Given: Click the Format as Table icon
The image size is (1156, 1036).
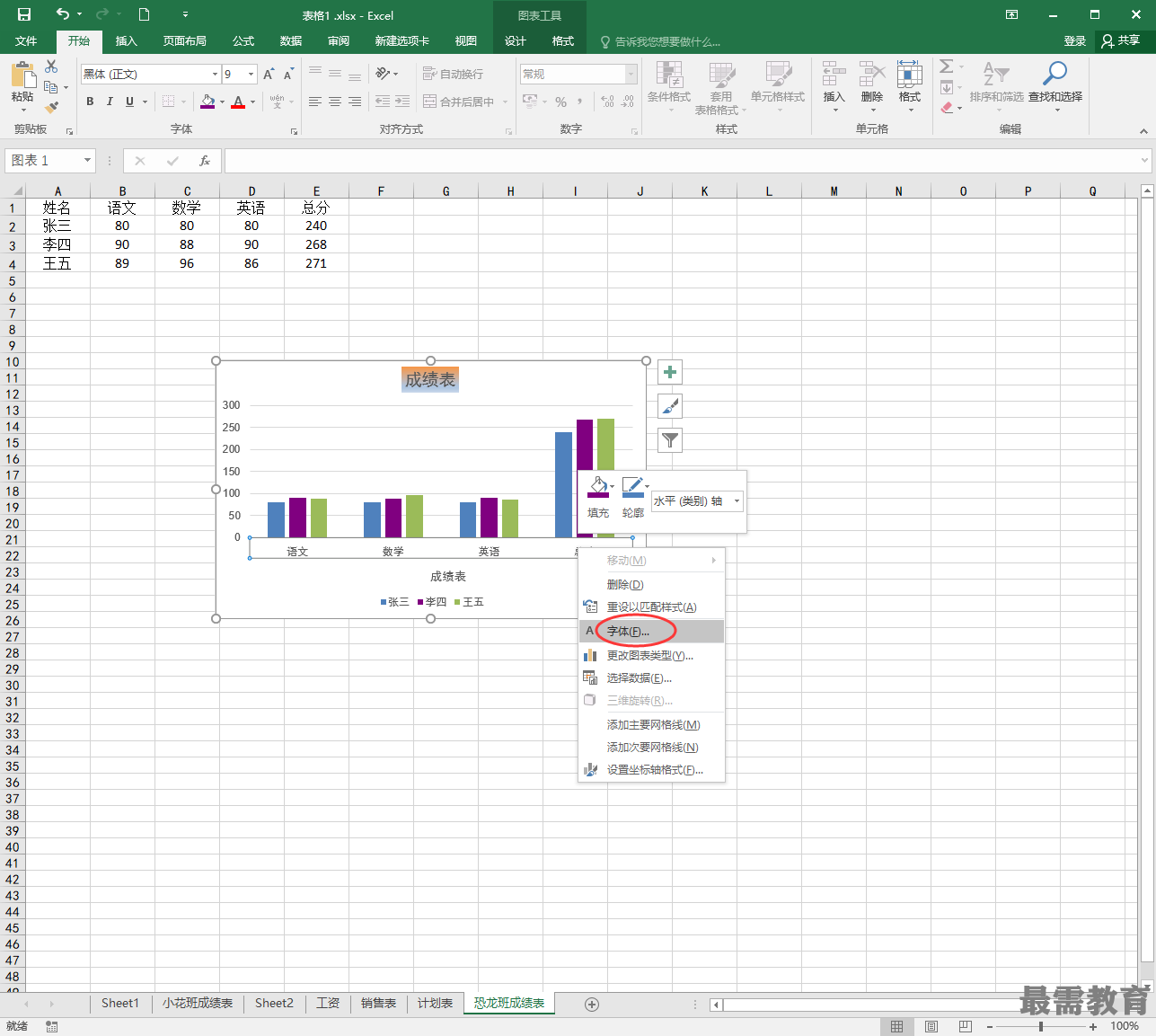Looking at the screenshot, I should click(722, 75).
